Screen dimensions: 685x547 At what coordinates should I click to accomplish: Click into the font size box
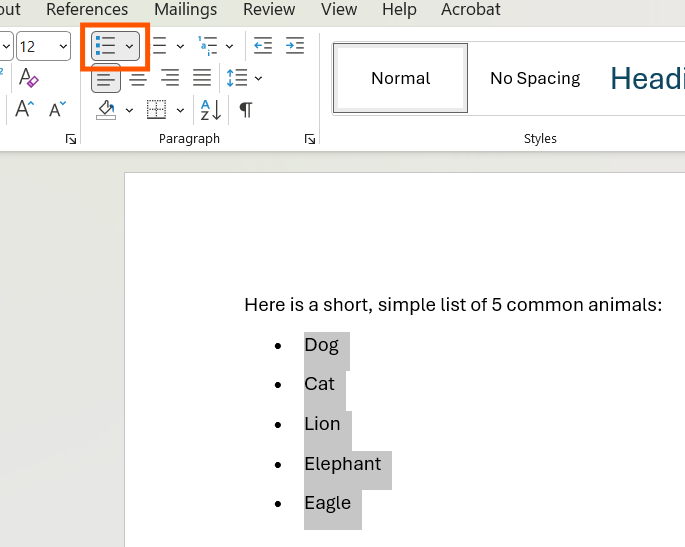(37, 46)
